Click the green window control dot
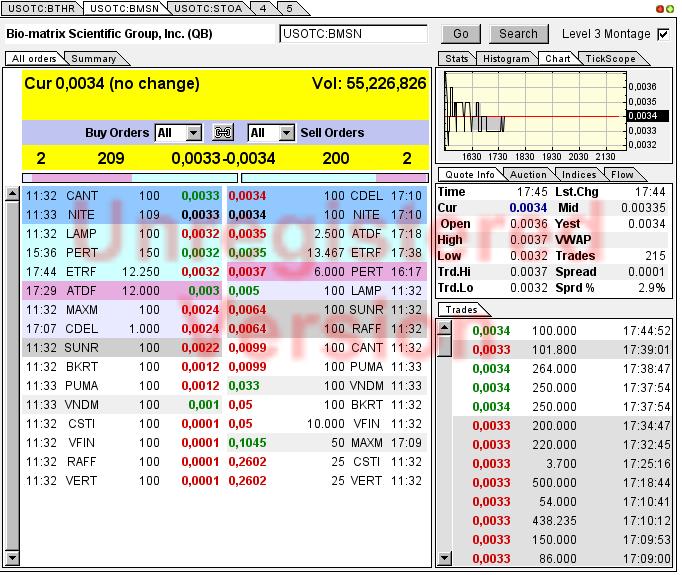This screenshot has width=682, height=575. 670,9
